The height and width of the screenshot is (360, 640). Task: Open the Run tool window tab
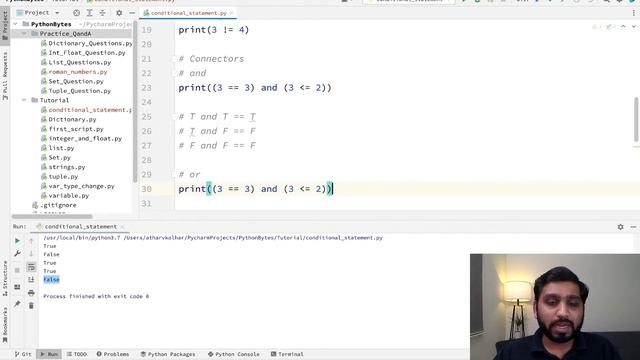pyautogui.click(x=49, y=354)
